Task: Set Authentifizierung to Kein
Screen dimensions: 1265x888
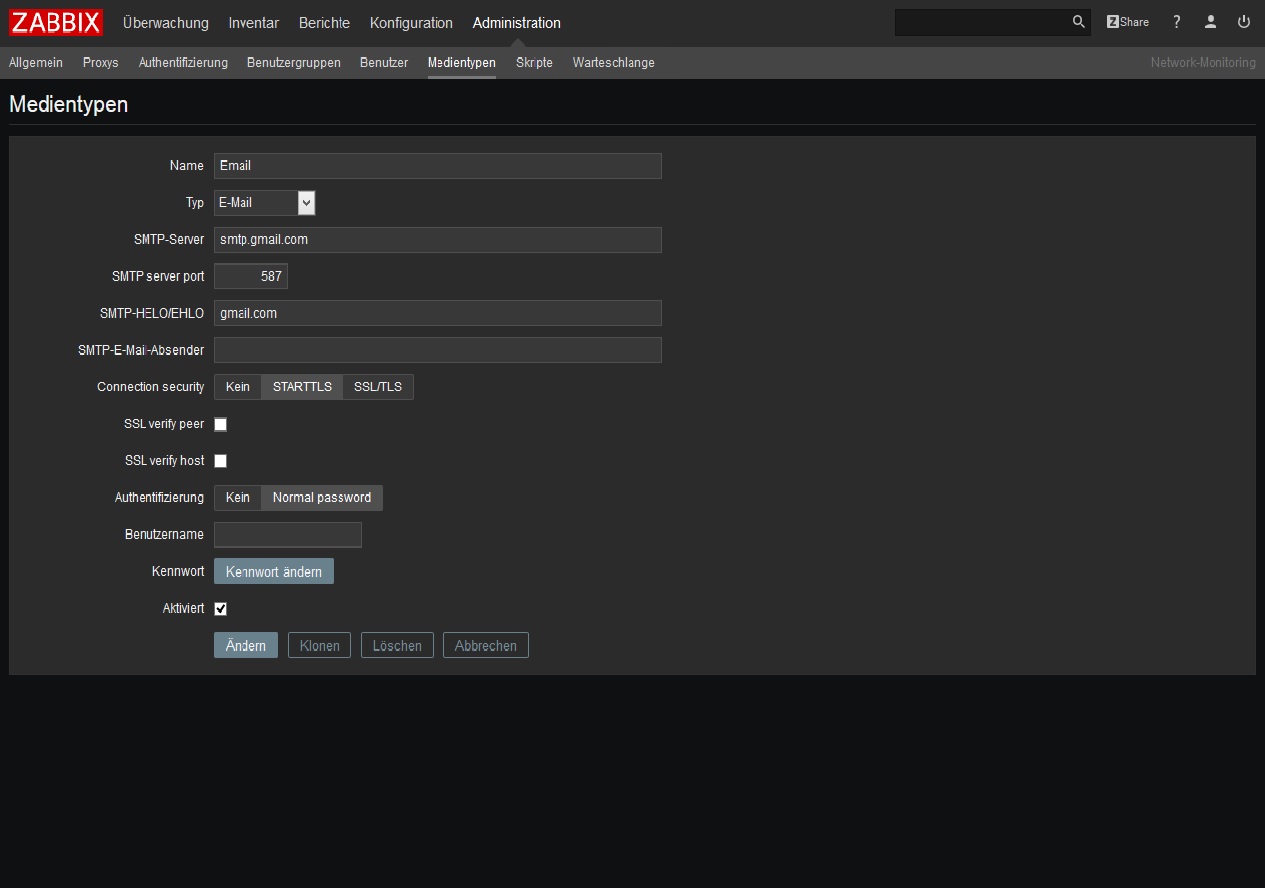Action: (238, 498)
